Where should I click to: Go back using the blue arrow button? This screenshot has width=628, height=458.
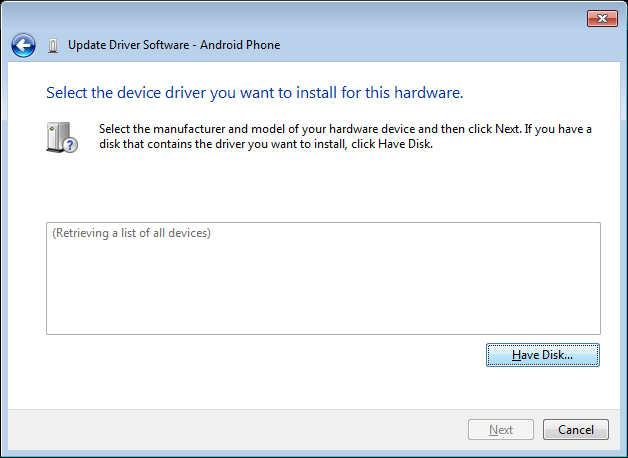[23, 45]
